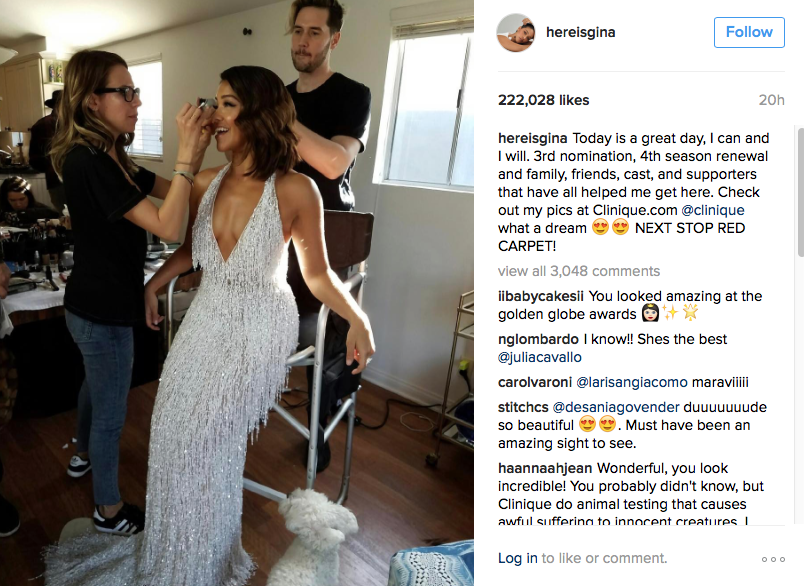Expand view all 3,048 comments
The width and height of the screenshot is (804, 586).
click(x=579, y=271)
